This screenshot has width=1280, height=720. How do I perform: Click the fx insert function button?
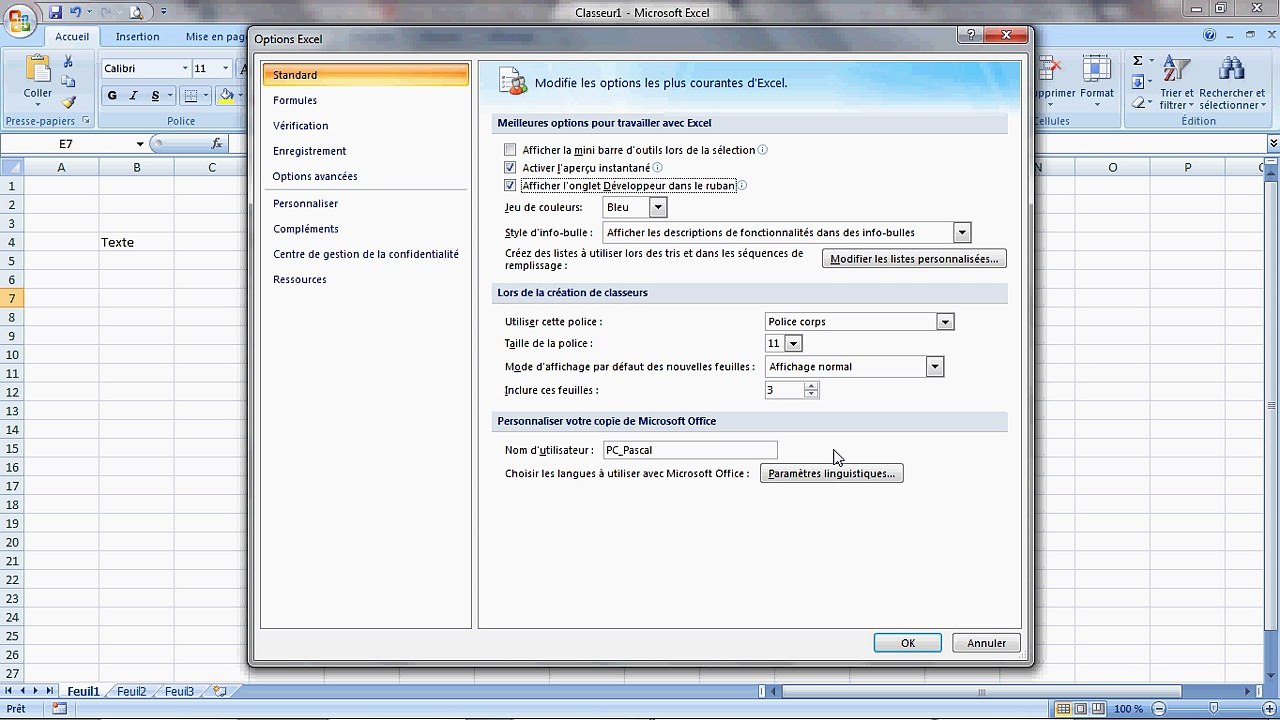(216, 144)
